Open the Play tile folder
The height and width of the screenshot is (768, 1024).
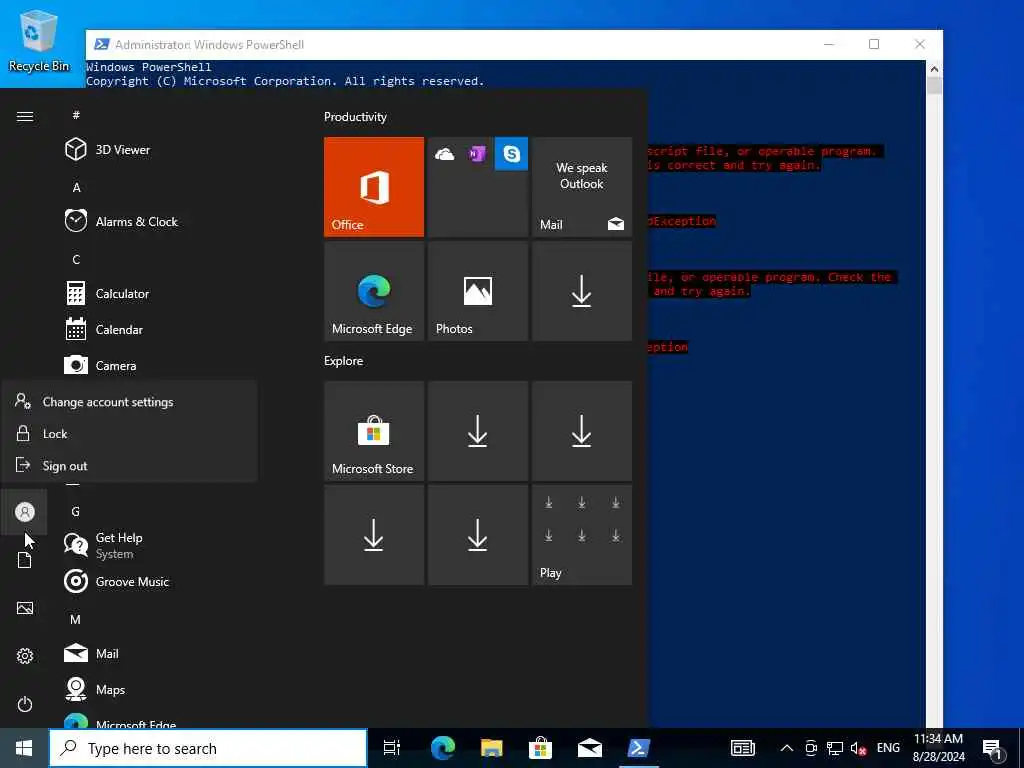pyautogui.click(x=582, y=535)
